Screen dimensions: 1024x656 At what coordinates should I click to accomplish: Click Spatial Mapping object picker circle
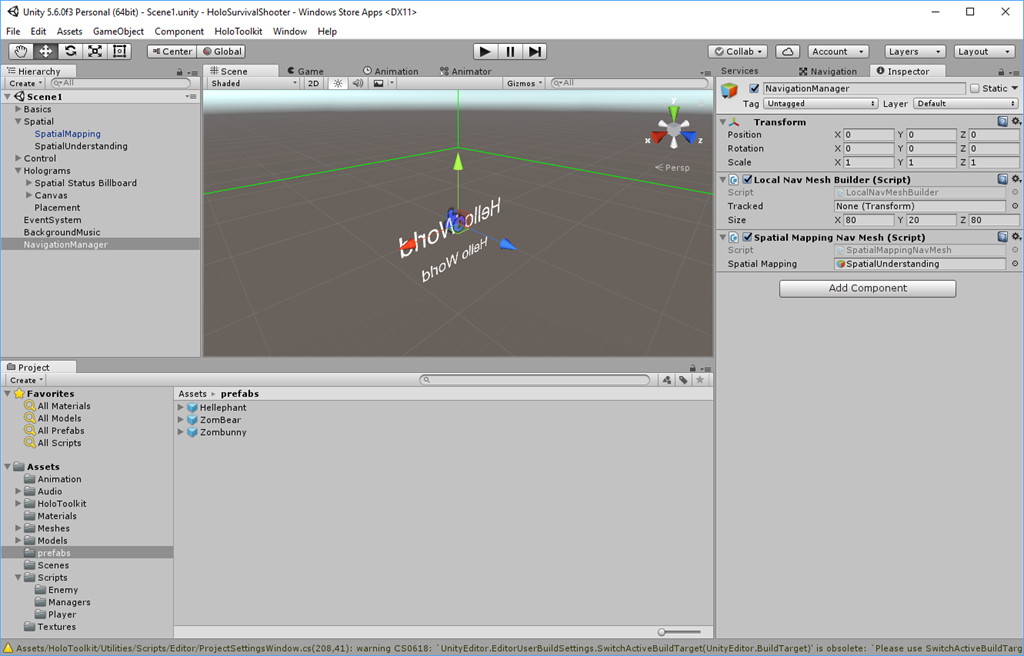coord(1015,264)
